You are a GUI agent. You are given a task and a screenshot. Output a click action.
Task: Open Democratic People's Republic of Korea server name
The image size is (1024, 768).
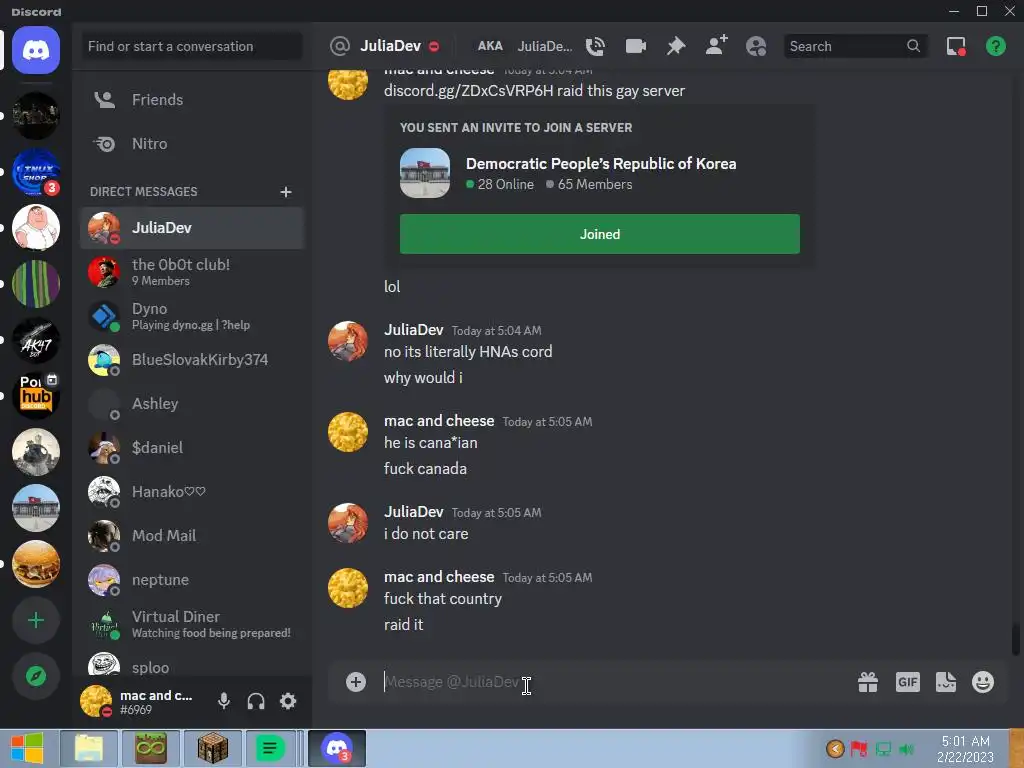click(x=601, y=163)
